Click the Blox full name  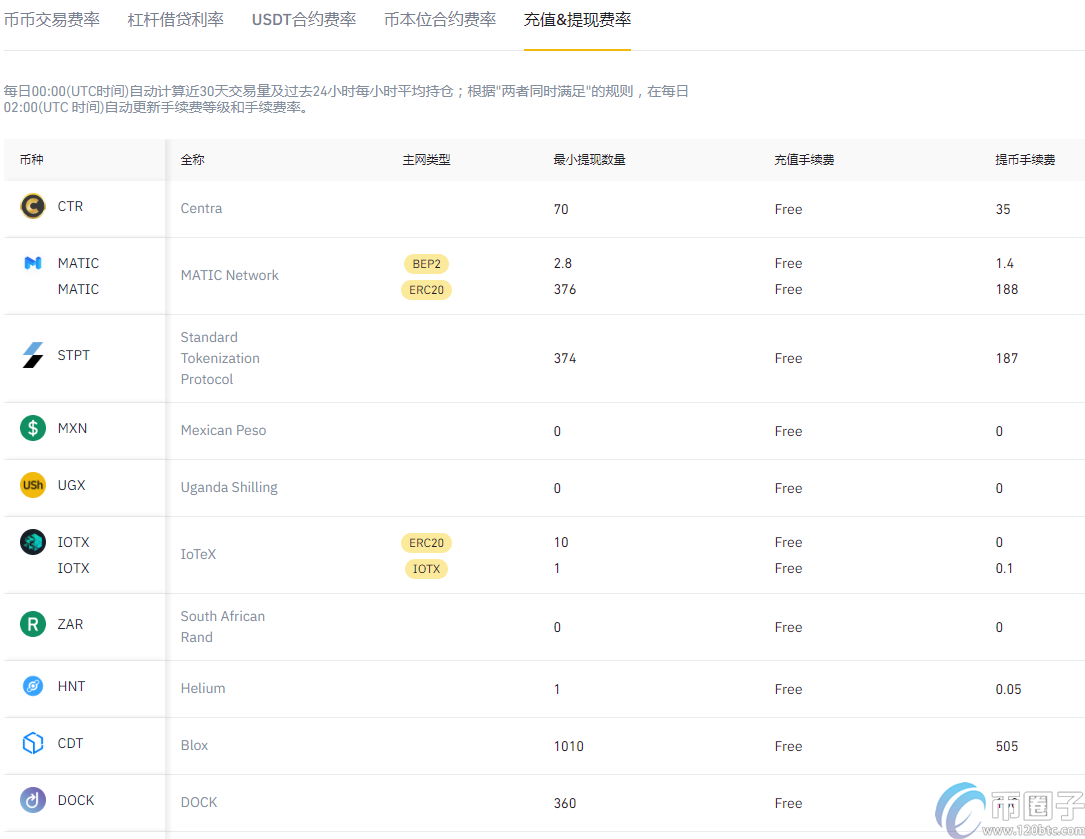pos(194,745)
